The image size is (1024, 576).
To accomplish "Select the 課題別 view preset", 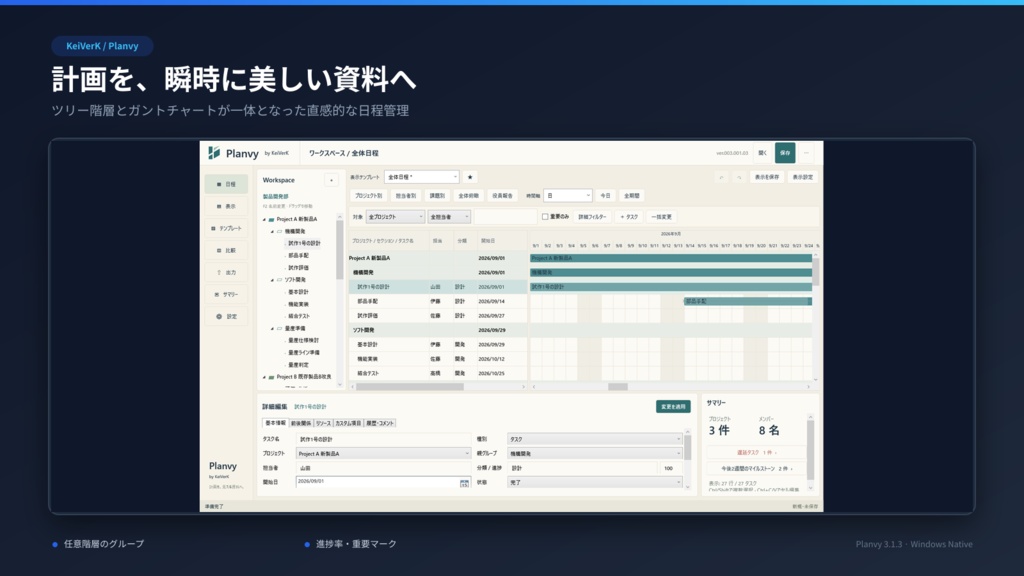I will (x=437, y=195).
